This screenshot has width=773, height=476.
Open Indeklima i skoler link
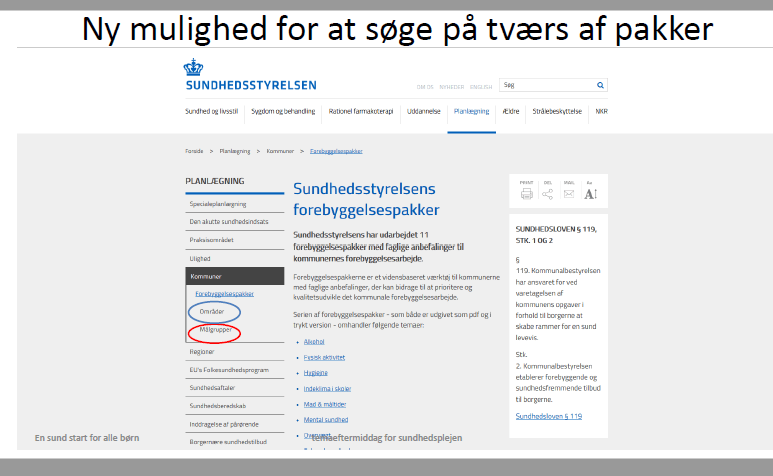point(327,389)
